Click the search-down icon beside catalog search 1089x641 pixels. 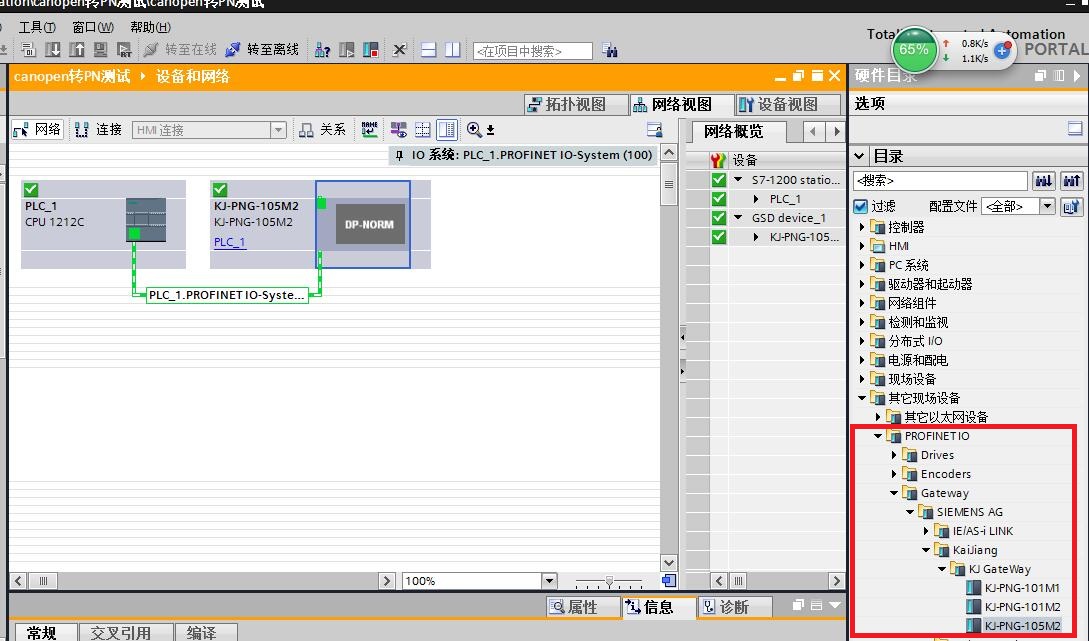tap(1044, 181)
